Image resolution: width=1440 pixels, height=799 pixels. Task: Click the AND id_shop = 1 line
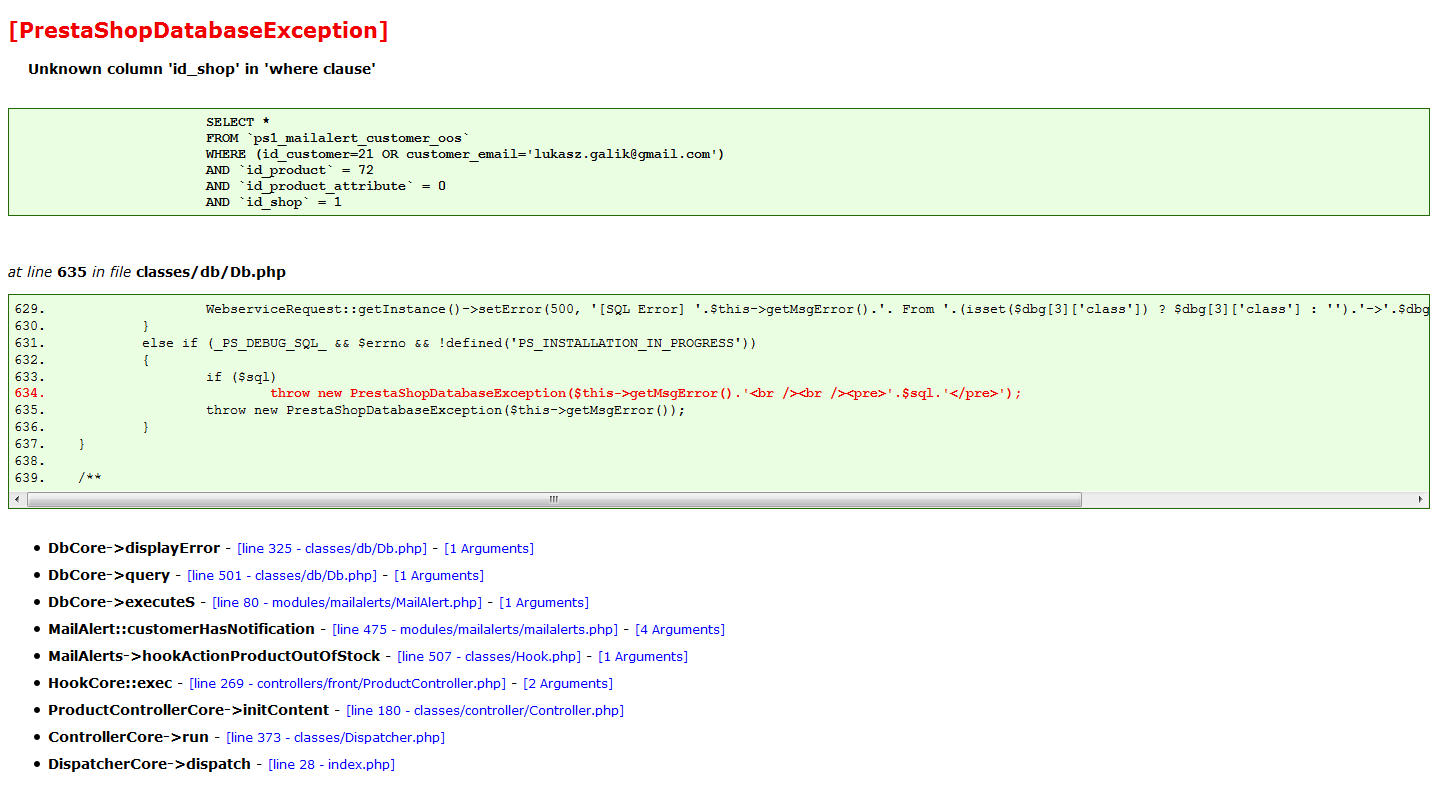(x=274, y=202)
